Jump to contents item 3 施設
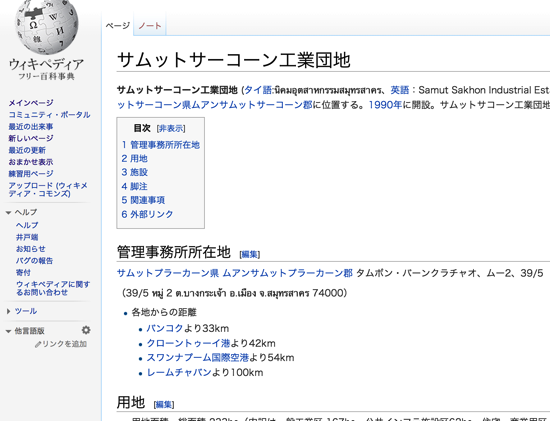The width and height of the screenshot is (550, 421). 134,172
